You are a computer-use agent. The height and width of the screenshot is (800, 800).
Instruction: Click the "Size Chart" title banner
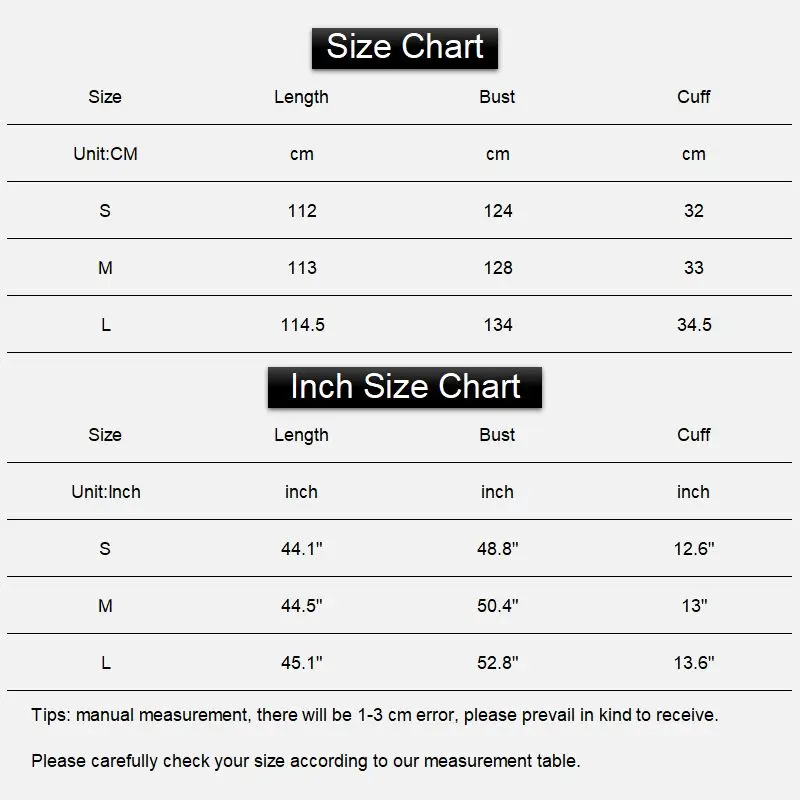(405, 47)
